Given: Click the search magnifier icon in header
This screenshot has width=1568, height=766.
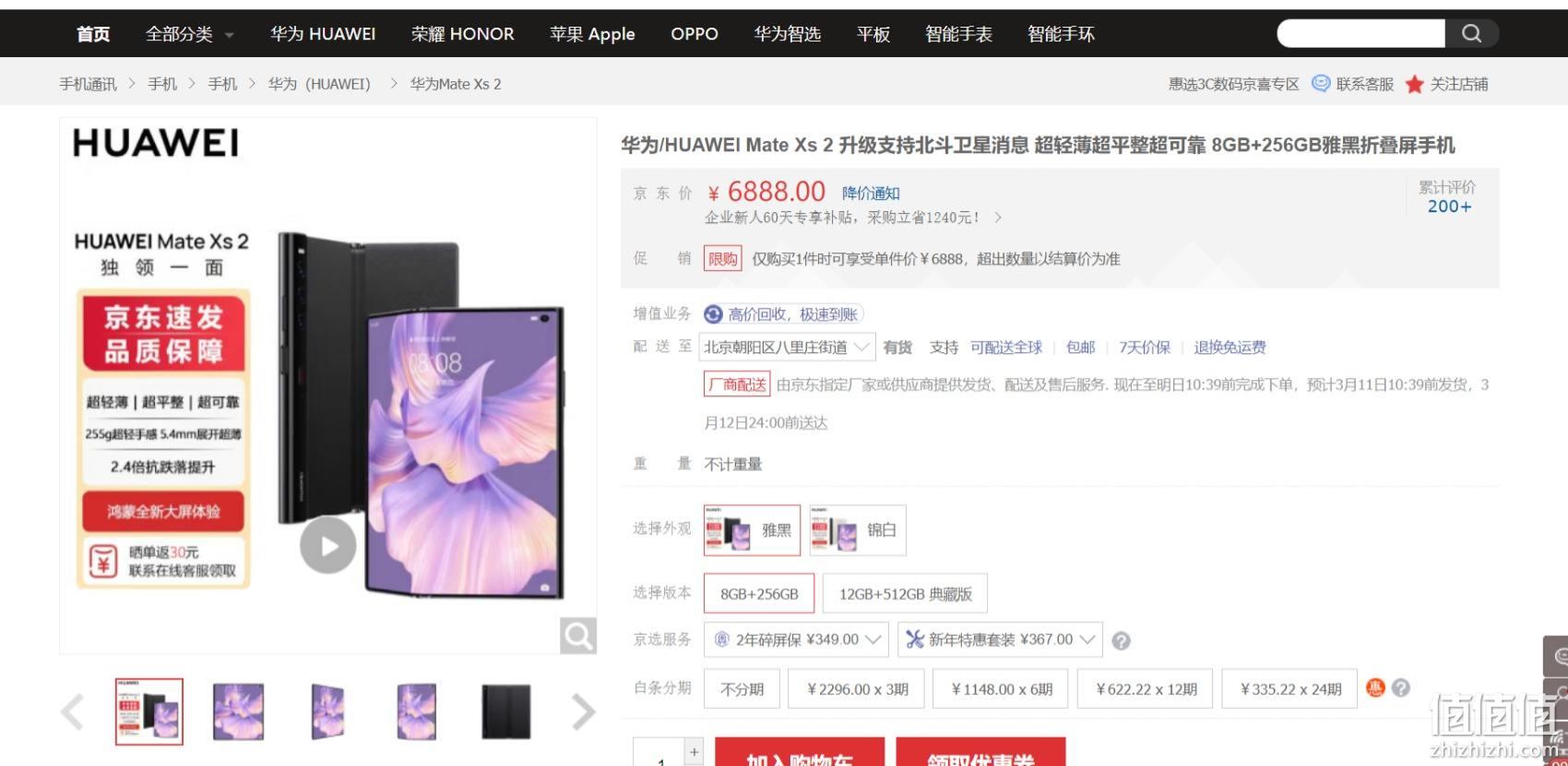Looking at the screenshot, I should (x=1471, y=34).
